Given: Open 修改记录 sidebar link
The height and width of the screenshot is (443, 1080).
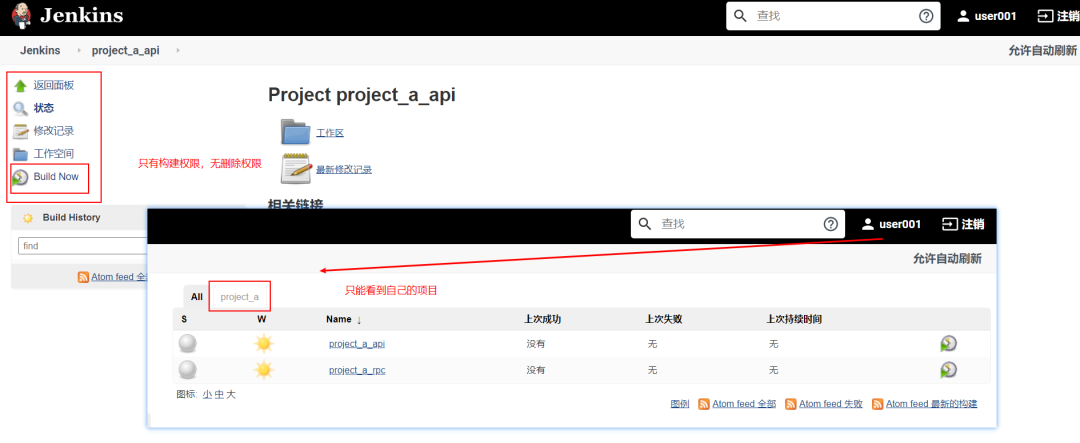Looking at the screenshot, I should 54,131.
